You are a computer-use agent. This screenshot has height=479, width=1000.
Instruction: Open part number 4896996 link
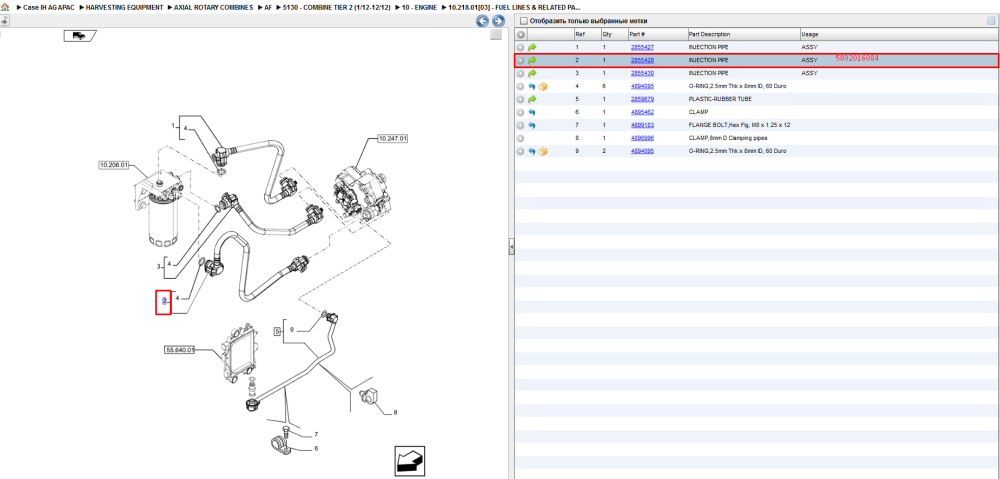642,138
